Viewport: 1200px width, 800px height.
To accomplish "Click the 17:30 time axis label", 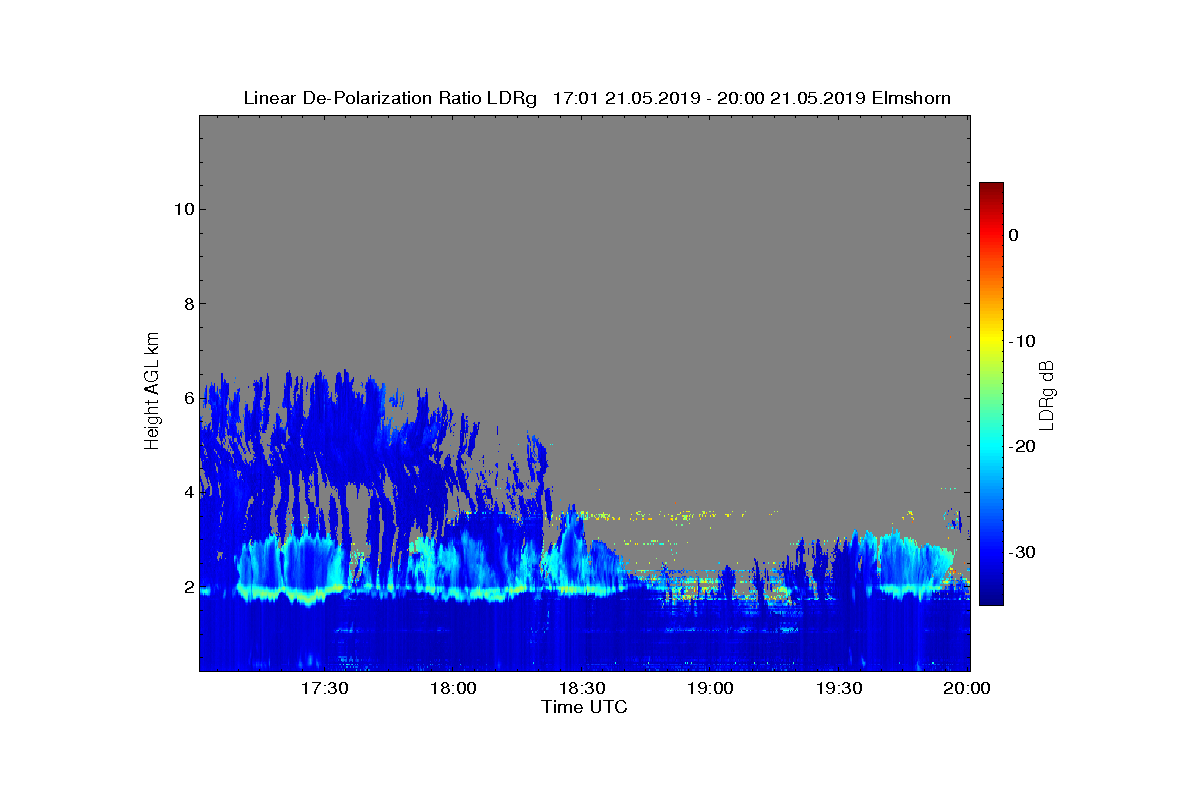I will click(x=324, y=688).
